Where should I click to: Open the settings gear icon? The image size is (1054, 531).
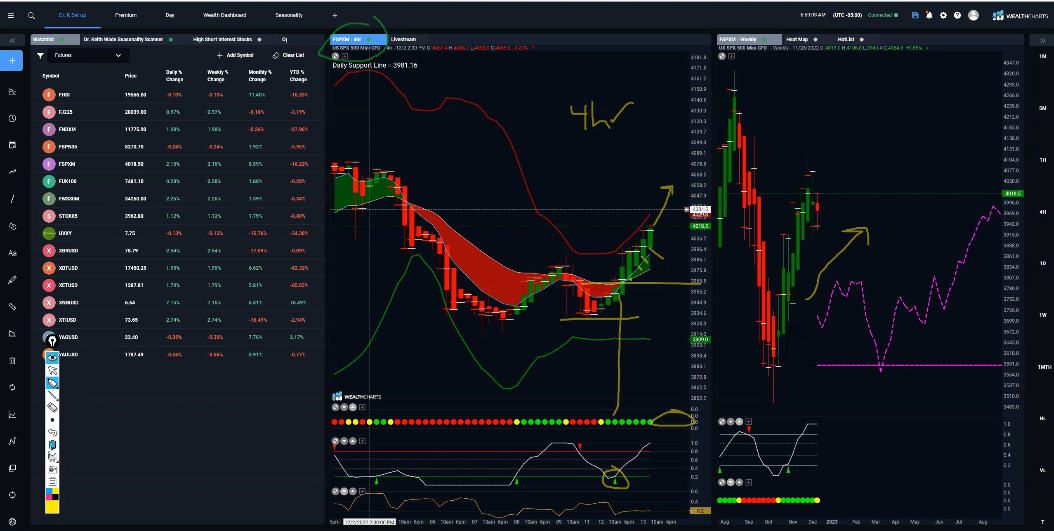click(943, 15)
